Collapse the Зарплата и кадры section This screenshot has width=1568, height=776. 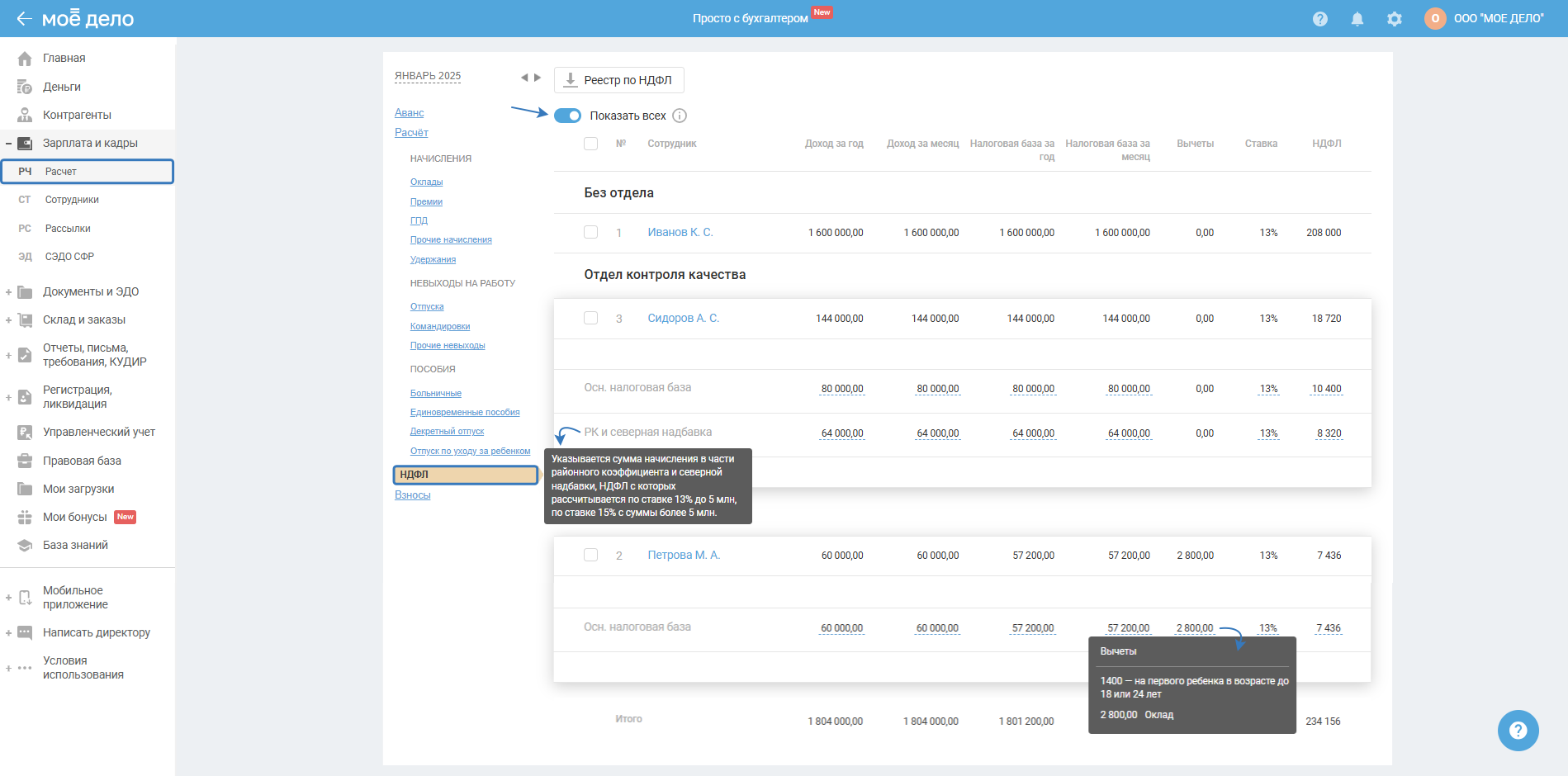[8, 144]
